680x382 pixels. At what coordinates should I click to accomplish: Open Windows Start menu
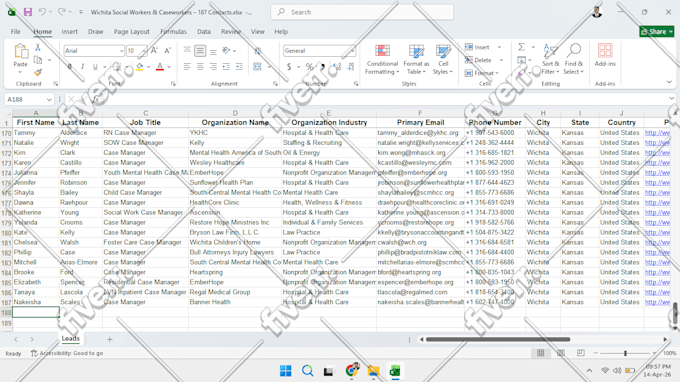285,371
